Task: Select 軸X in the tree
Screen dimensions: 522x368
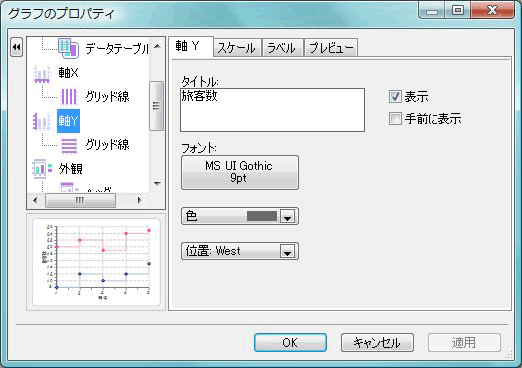Action: click(x=68, y=73)
